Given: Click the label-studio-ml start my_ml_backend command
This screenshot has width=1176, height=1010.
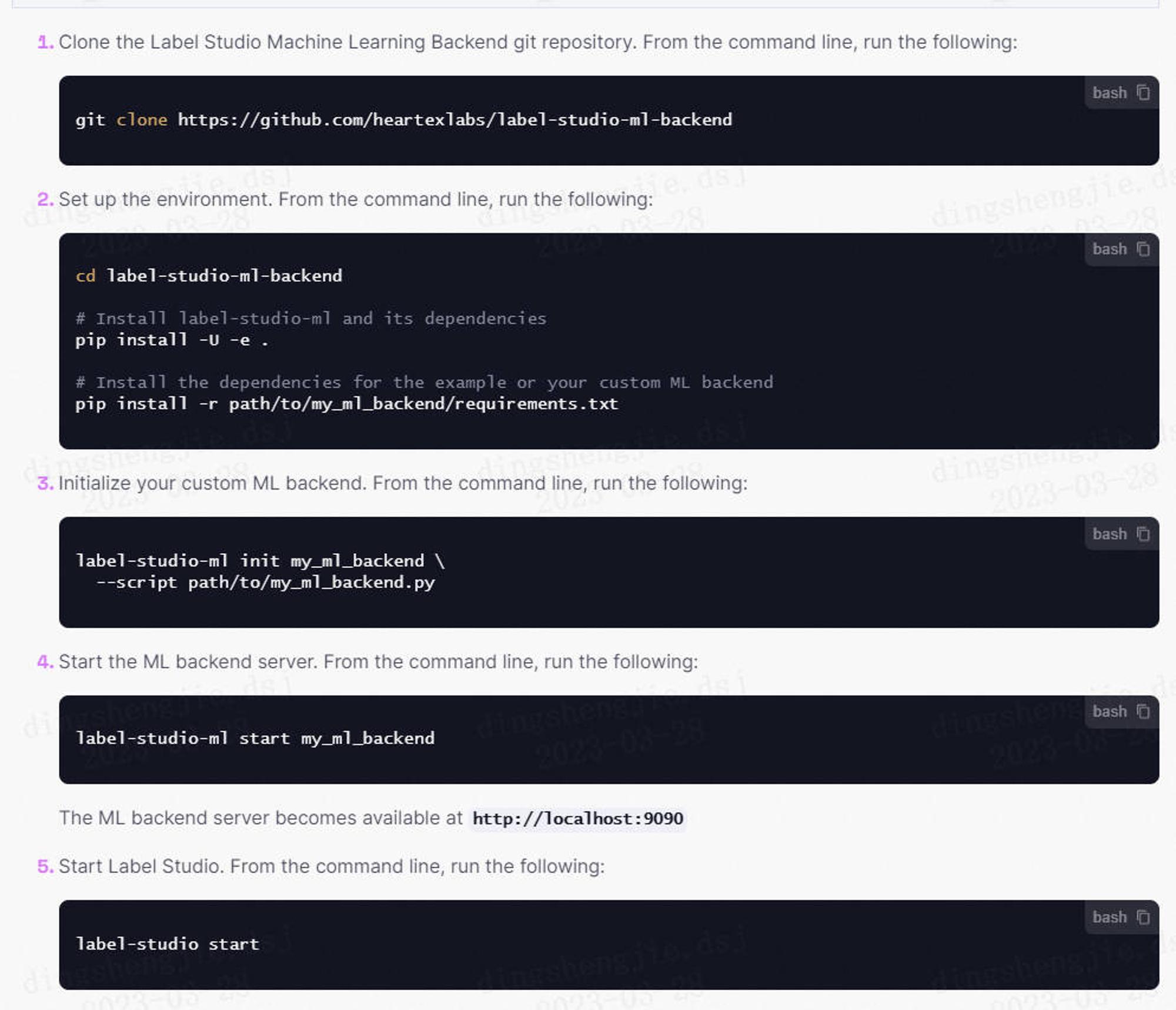Looking at the screenshot, I should coord(255,738).
